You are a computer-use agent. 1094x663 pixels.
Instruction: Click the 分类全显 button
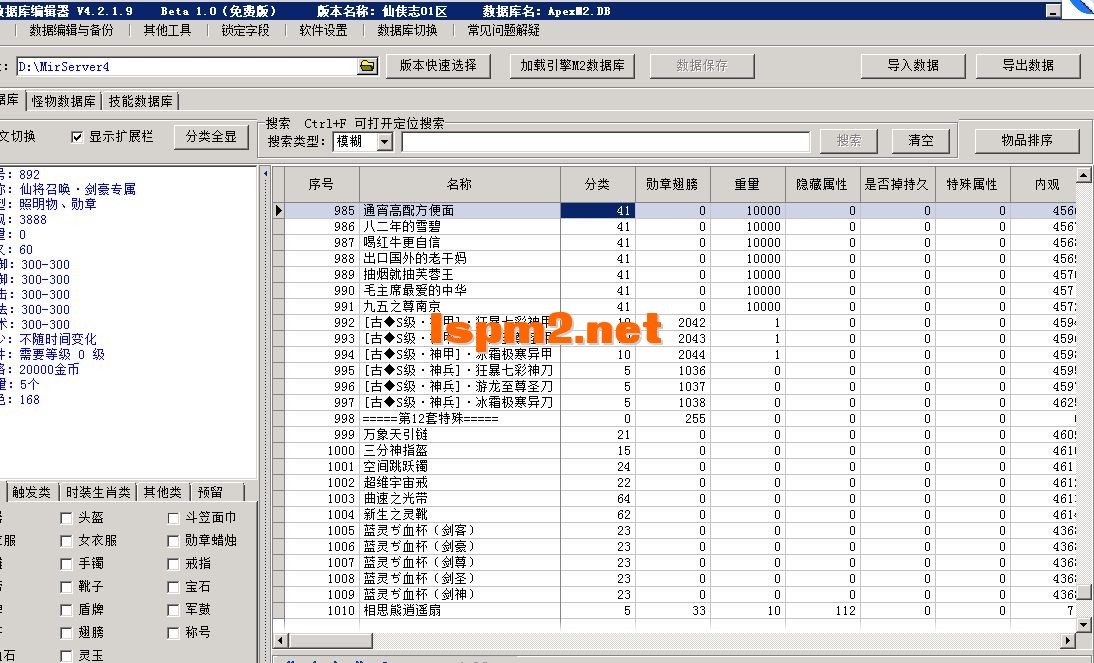coord(211,138)
